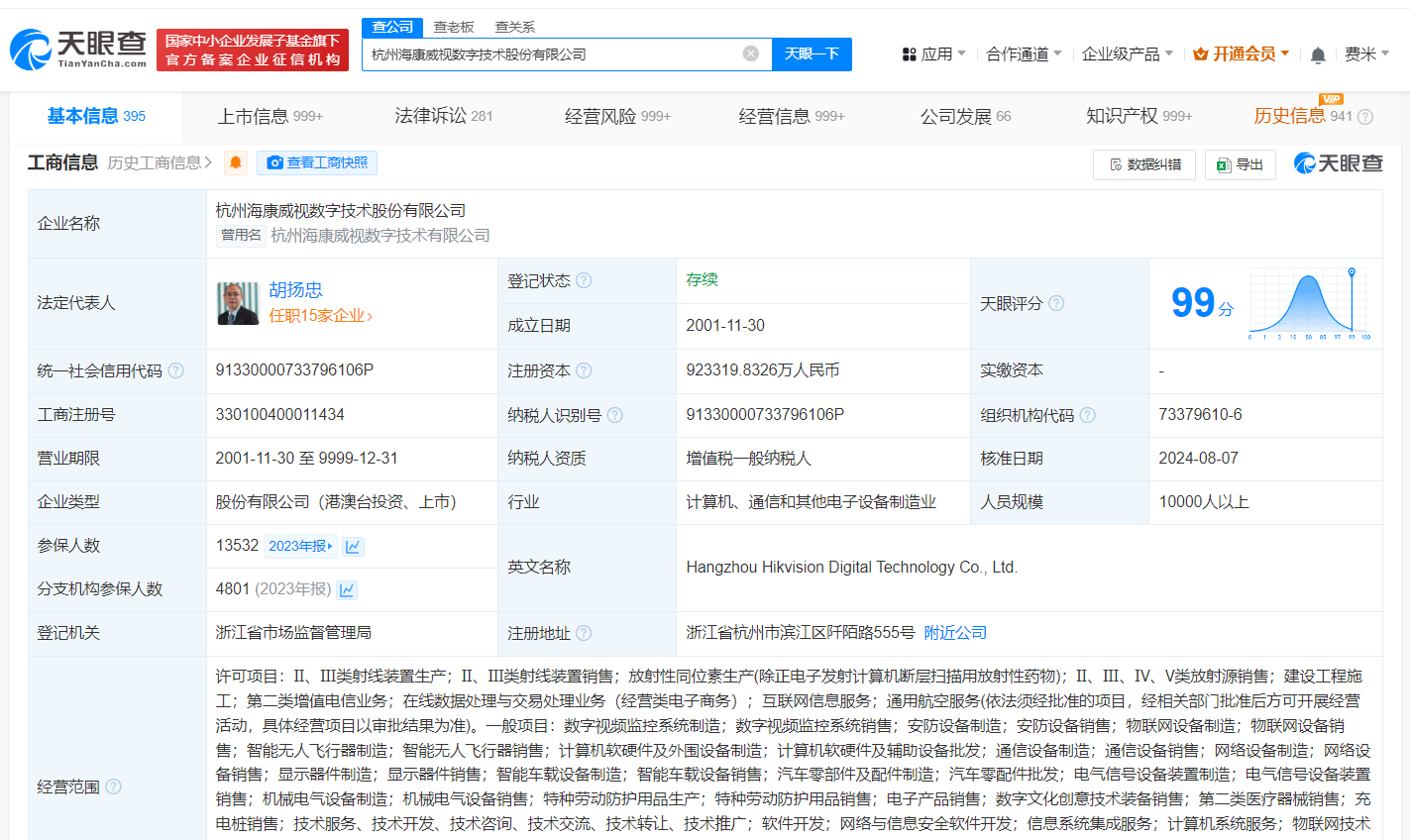This screenshot has height=840, width=1410.
Task: Click inside the company search input field
Action: coord(555,53)
